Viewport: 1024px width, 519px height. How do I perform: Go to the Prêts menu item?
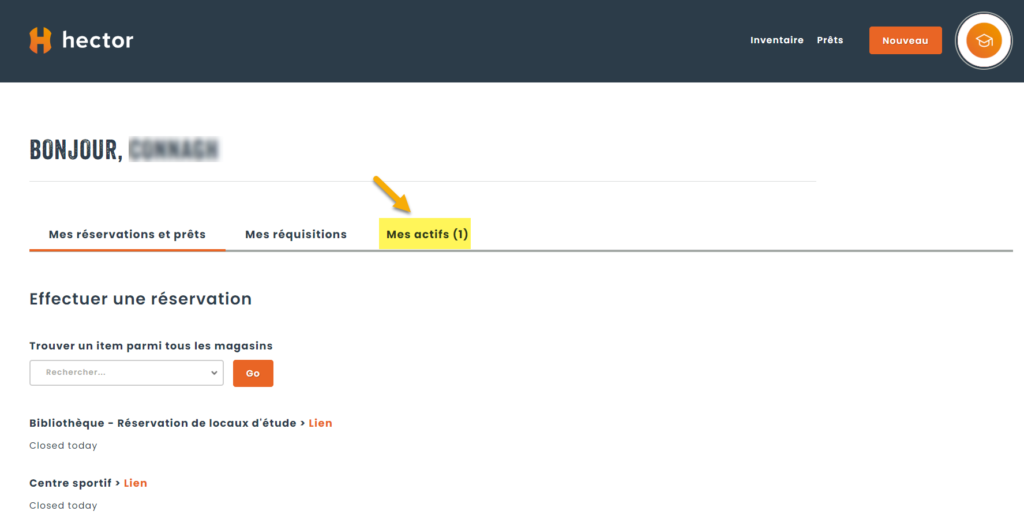pos(829,41)
